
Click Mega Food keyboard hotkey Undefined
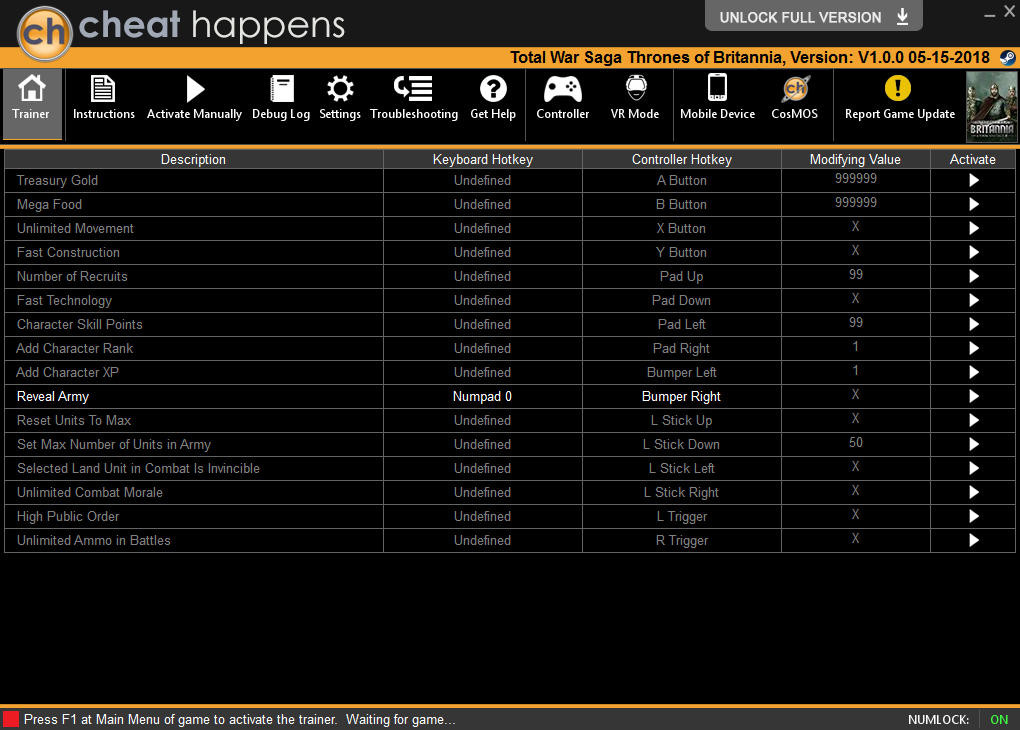(483, 204)
